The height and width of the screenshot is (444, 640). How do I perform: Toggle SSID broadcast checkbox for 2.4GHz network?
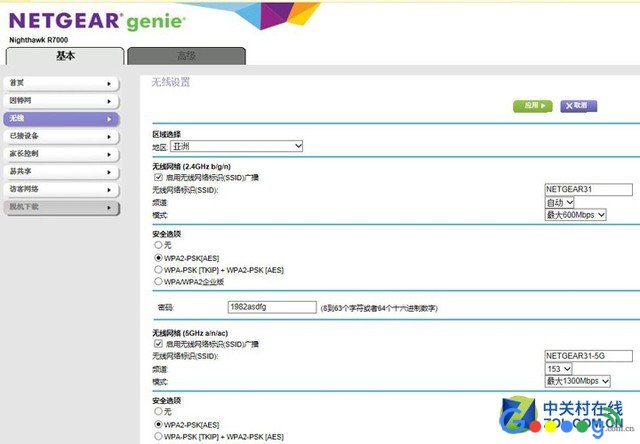tap(158, 177)
